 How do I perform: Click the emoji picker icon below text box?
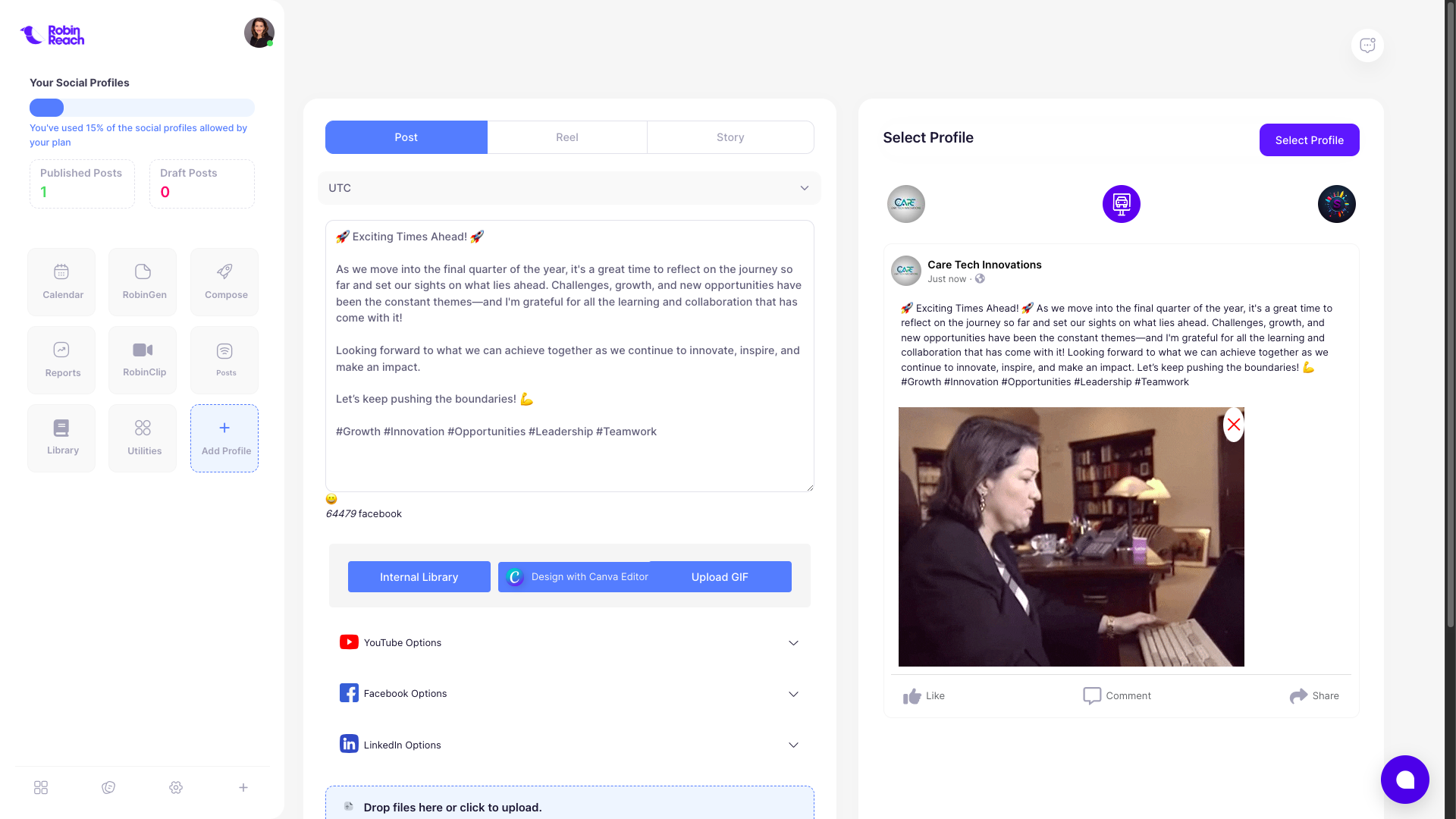click(331, 499)
